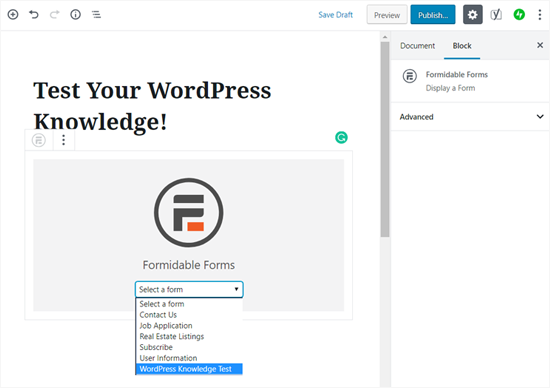Screen dimensions: 550x388
Task: Click the Formidable Forms icon in sidebar
Action: [x=410, y=76]
